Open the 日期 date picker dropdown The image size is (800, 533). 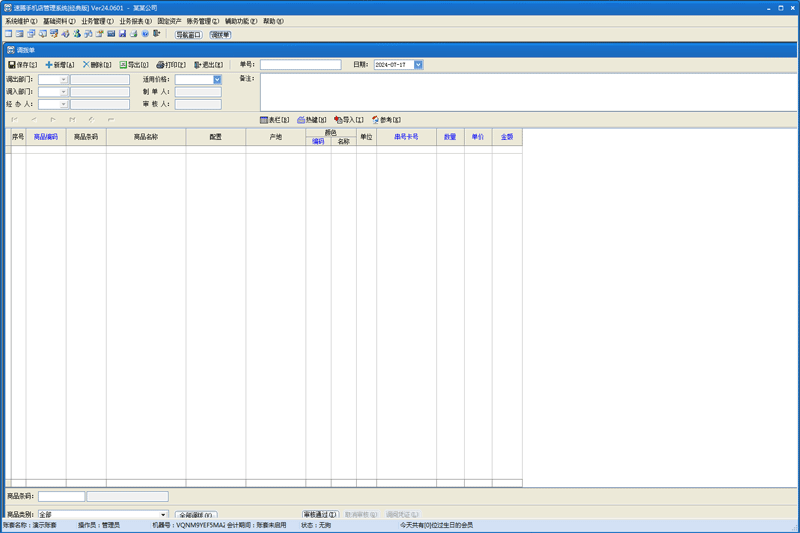tap(418, 65)
